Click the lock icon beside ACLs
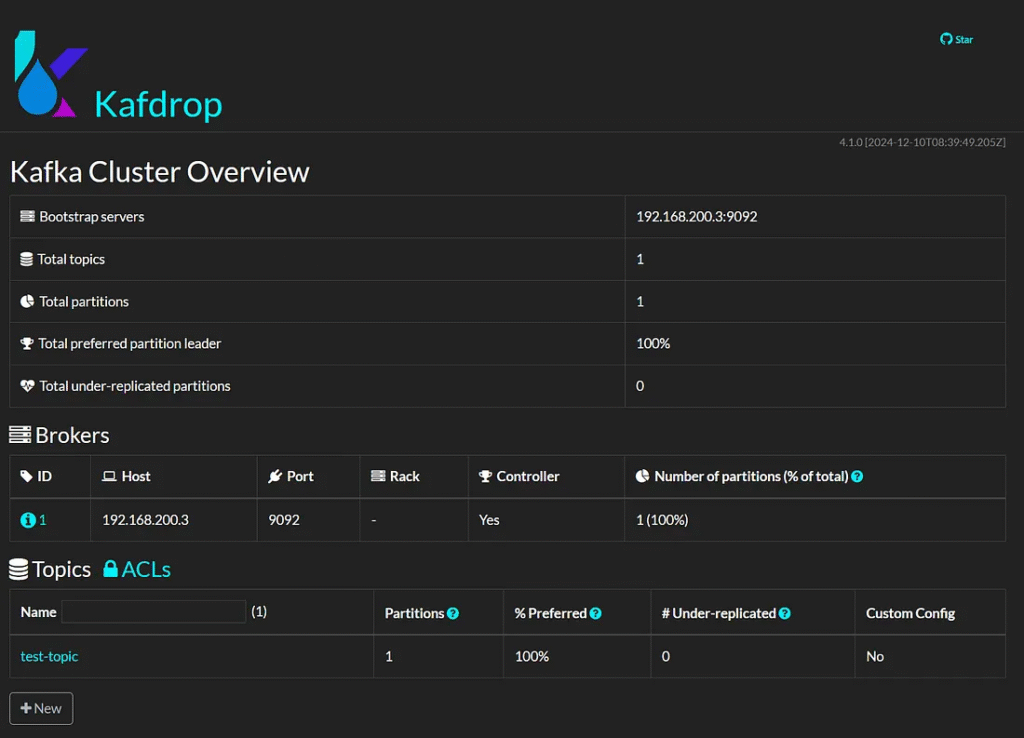This screenshot has height=738, width=1024. 110,569
